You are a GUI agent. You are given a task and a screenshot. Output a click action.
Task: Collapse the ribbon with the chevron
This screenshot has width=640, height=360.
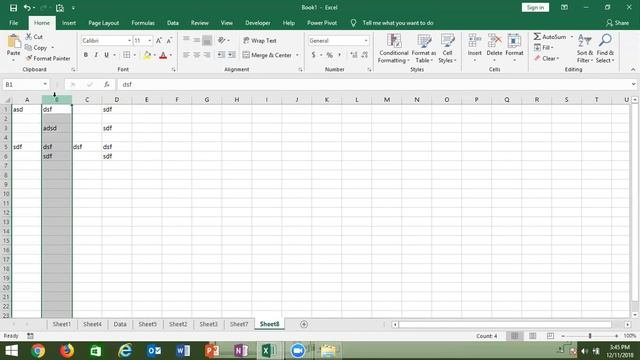click(633, 70)
